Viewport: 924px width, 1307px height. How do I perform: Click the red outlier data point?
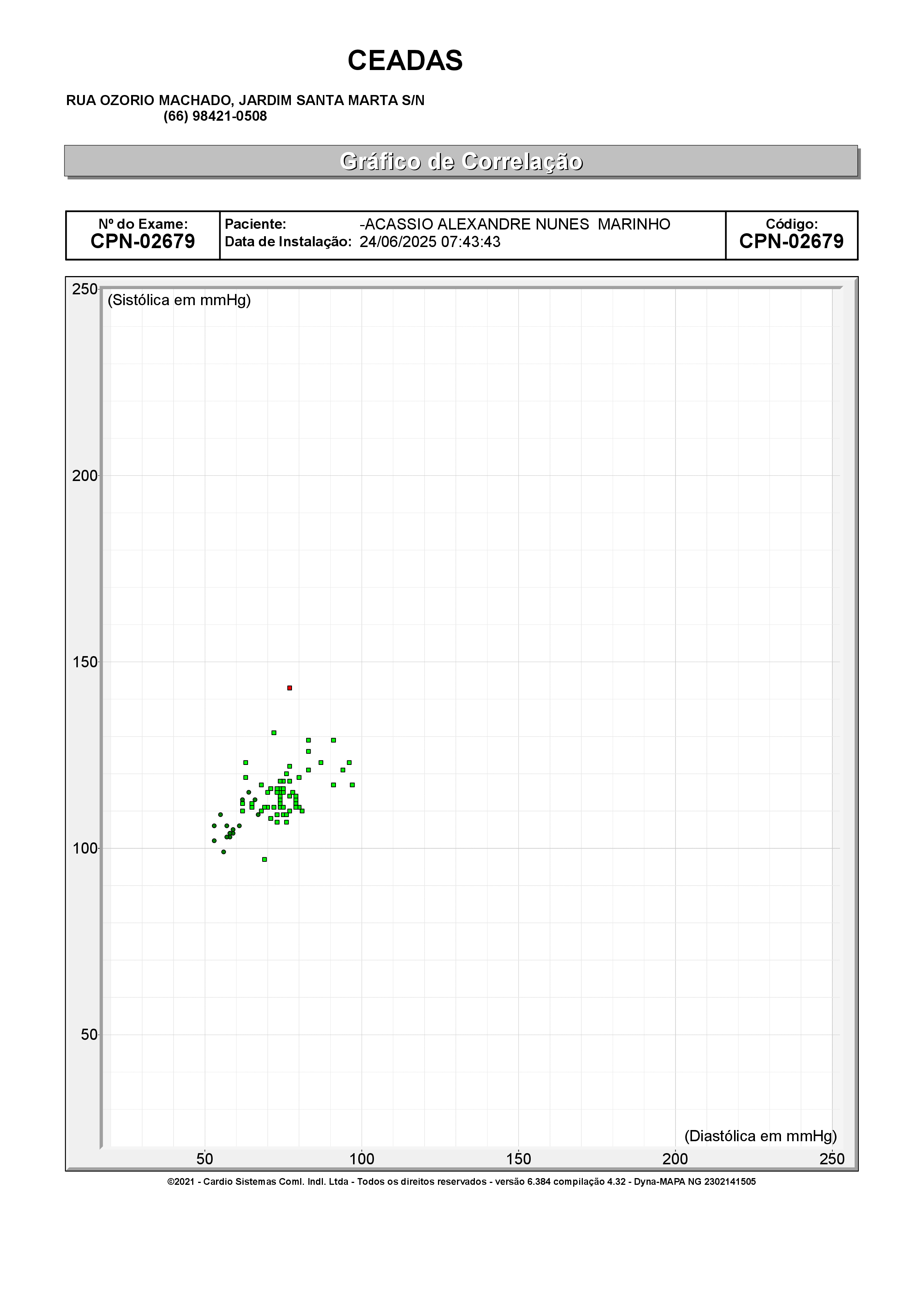290,688
